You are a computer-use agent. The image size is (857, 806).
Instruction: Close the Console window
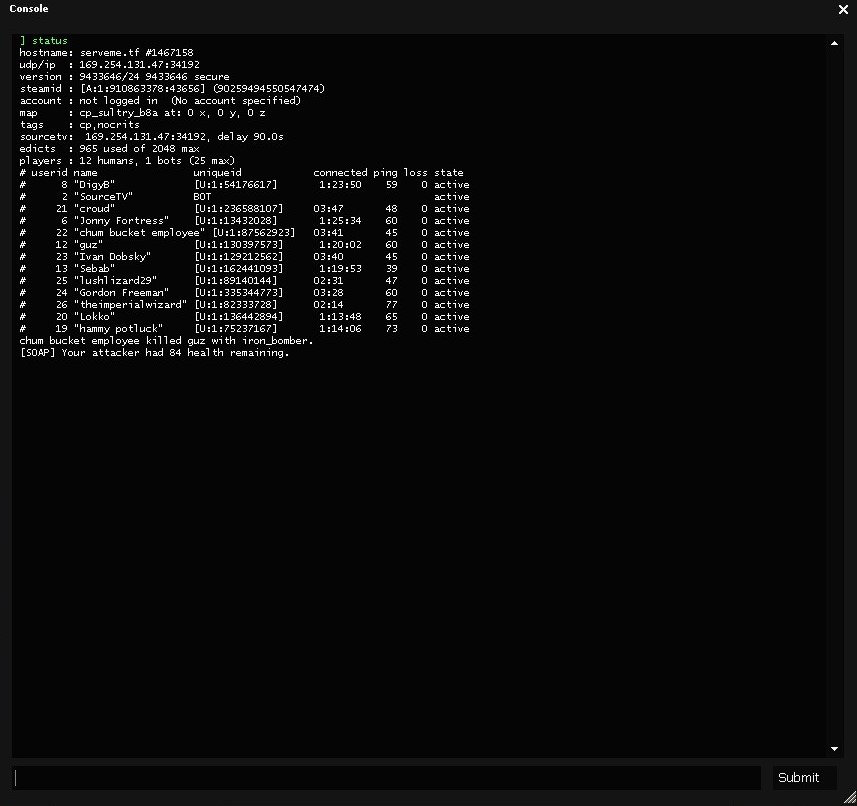point(842,10)
